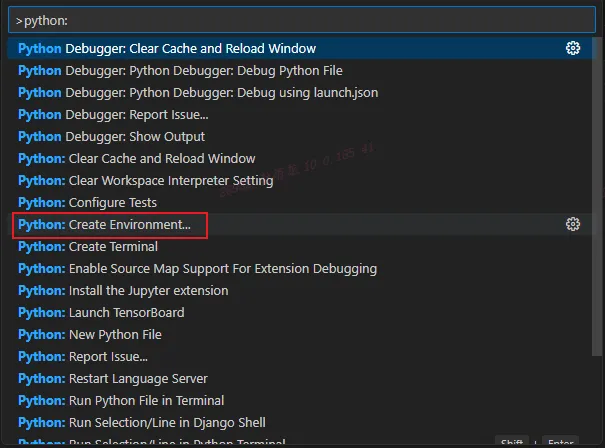605x448 pixels.
Task: Choose Python: Restart Language Server
Action: (299, 379)
